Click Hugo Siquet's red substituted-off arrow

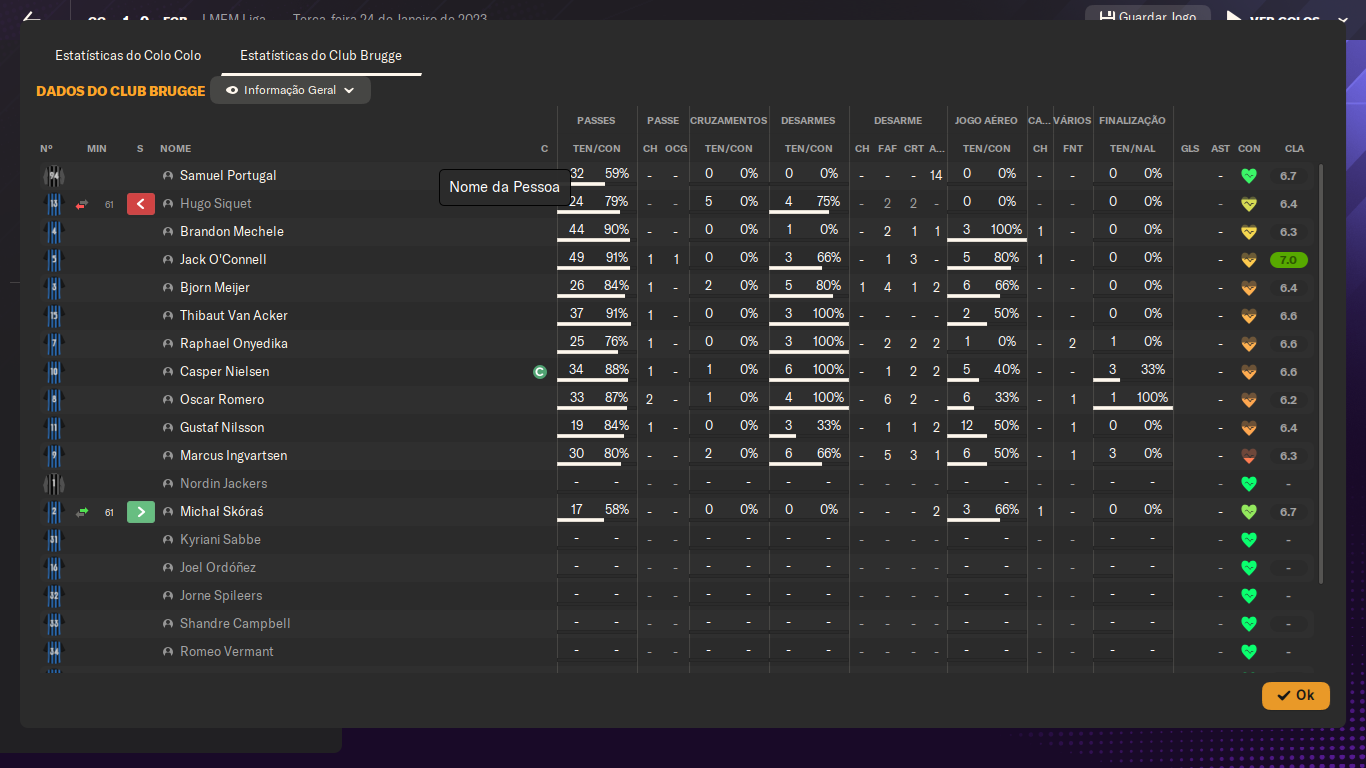coord(141,204)
